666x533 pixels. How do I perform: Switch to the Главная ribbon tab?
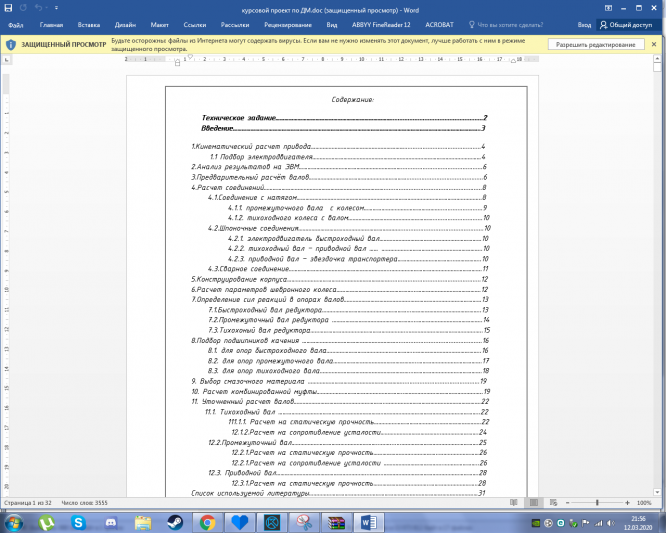pos(51,25)
